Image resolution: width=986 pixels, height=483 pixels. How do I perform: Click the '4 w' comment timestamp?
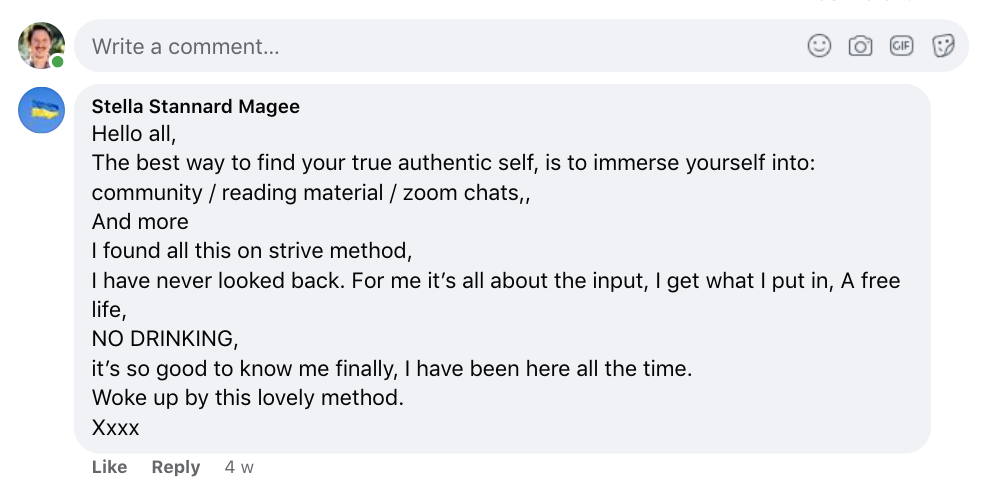pyautogui.click(x=239, y=467)
